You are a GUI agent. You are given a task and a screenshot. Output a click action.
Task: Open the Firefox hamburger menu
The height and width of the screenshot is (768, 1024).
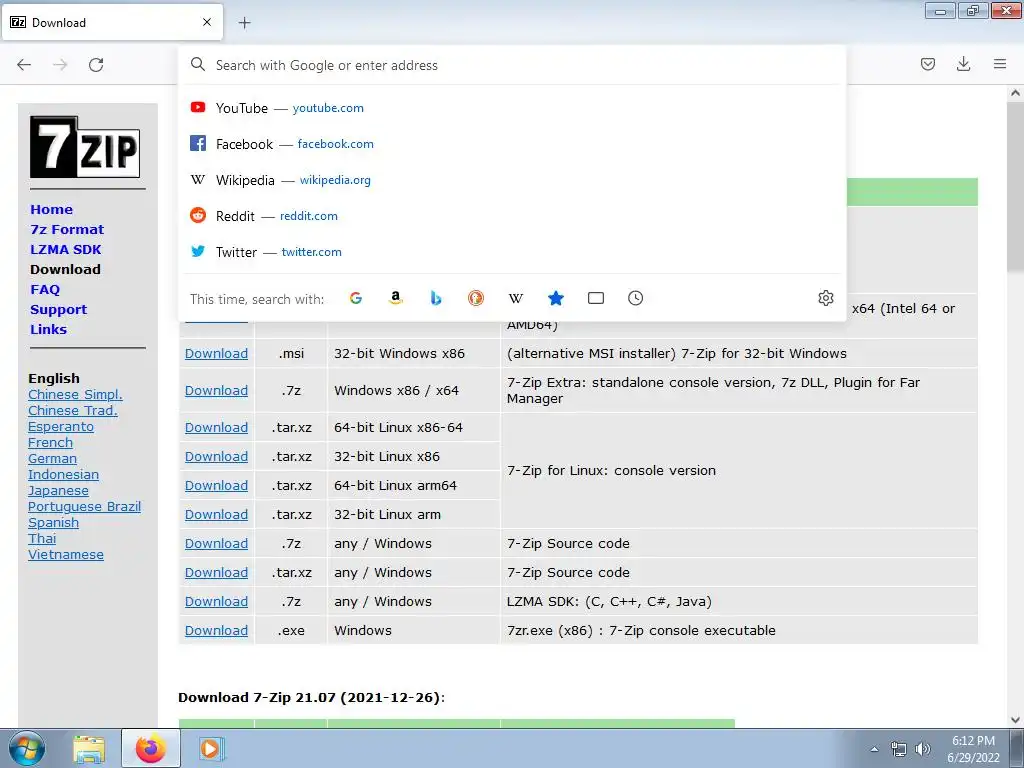pos(1000,64)
